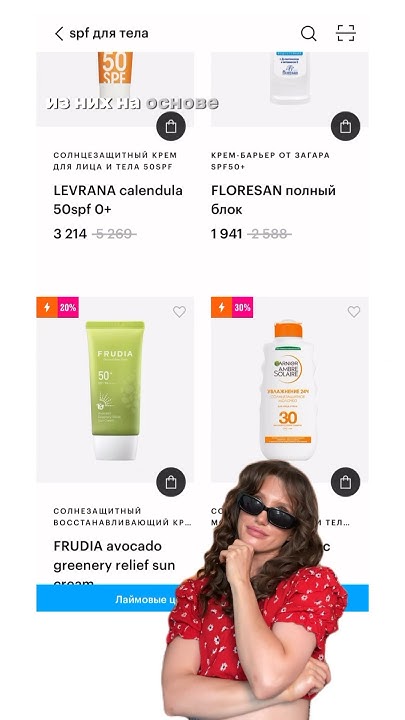Image resolution: width=405 pixels, height=720 pixels.
Task: Open the 'LEVRANA calendula 50spf 0+' title
Action: (x=118, y=200)
